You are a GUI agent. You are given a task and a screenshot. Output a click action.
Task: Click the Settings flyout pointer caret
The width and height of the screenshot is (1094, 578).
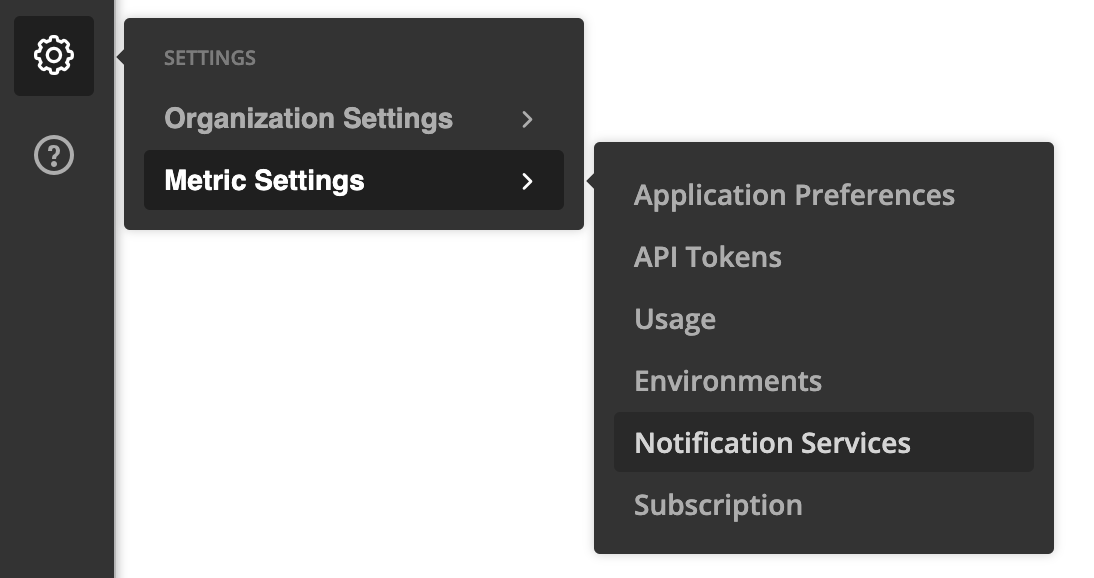click(121, 56)
